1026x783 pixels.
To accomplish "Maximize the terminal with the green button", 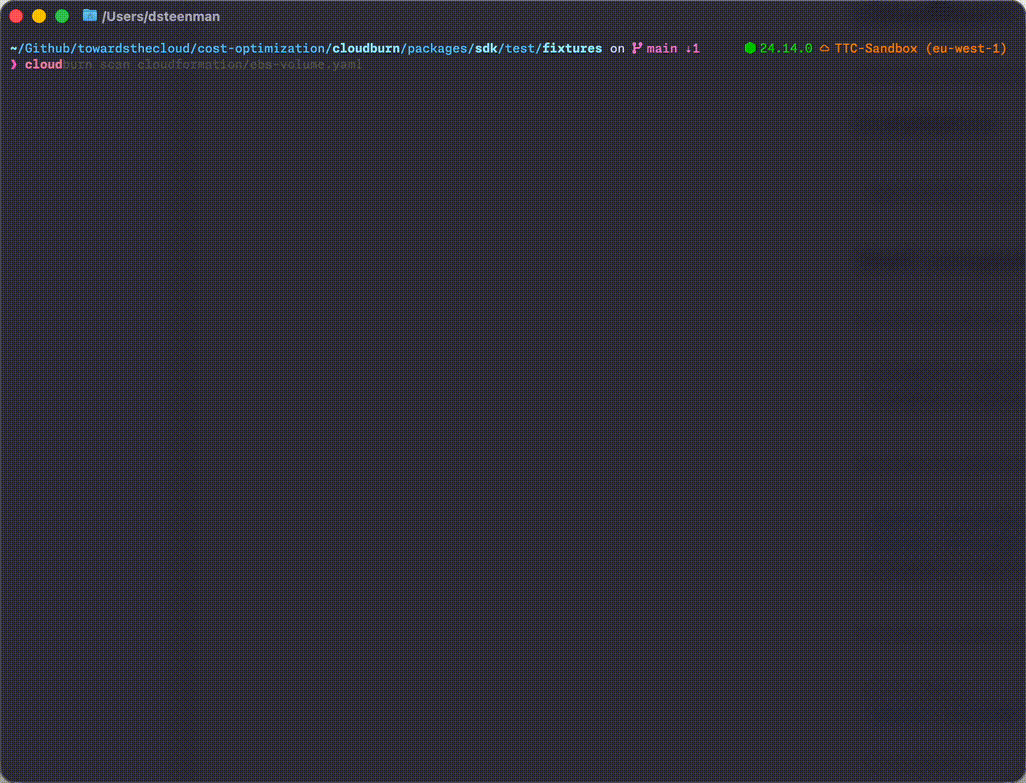I will [62, 16].
